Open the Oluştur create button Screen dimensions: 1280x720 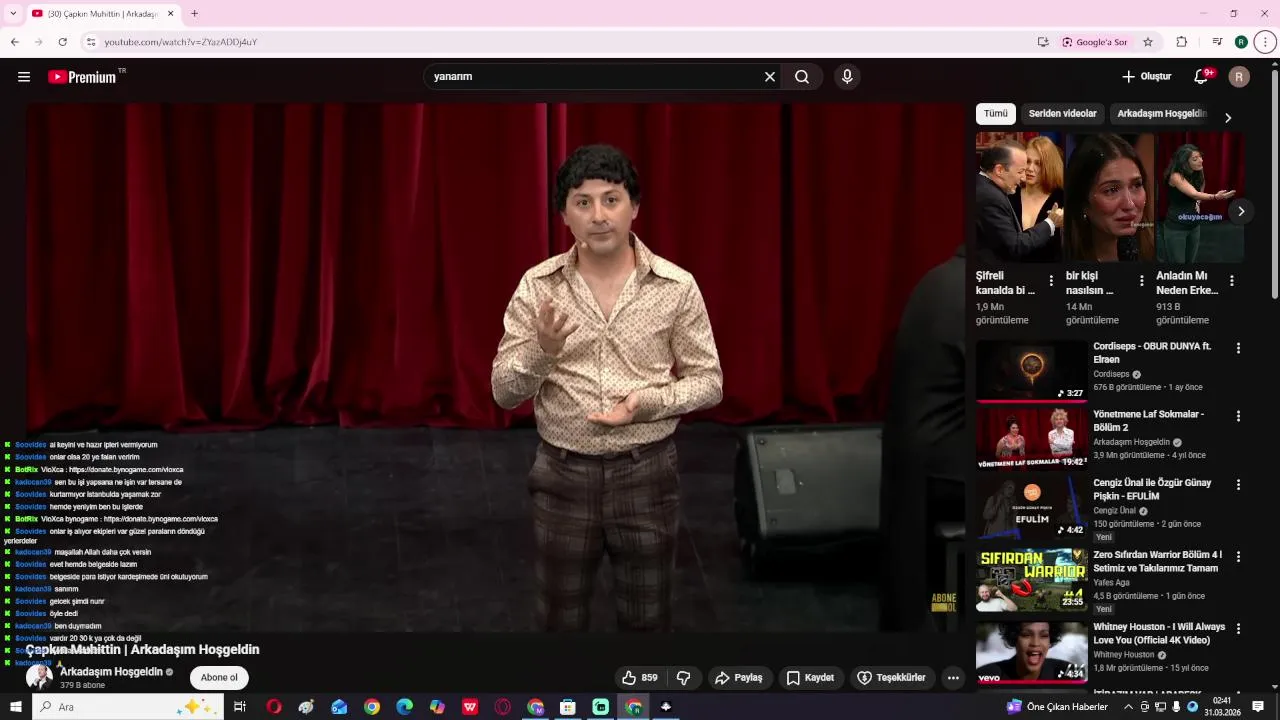pyautogui.click(x=1146, y=77)
